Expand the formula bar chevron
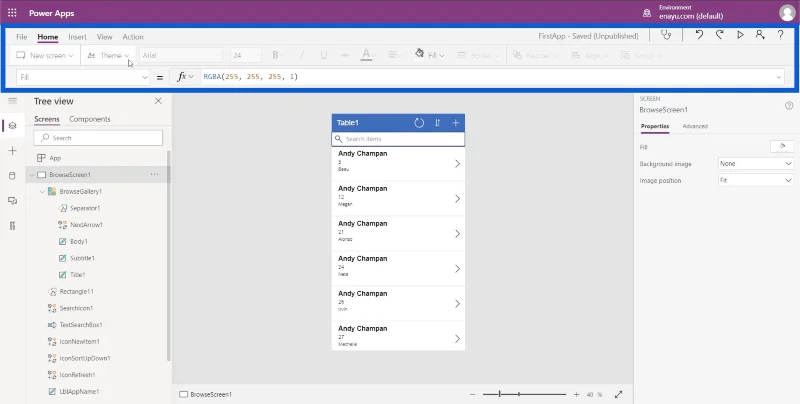 tap(778, 77)
